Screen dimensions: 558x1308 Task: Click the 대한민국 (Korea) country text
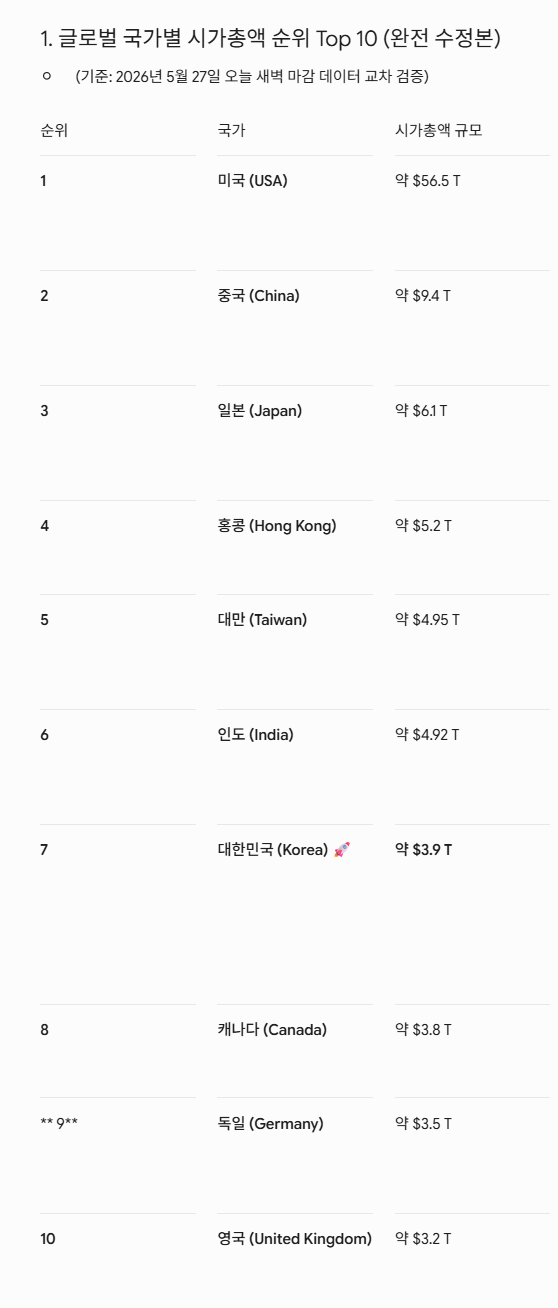(272, 850)
